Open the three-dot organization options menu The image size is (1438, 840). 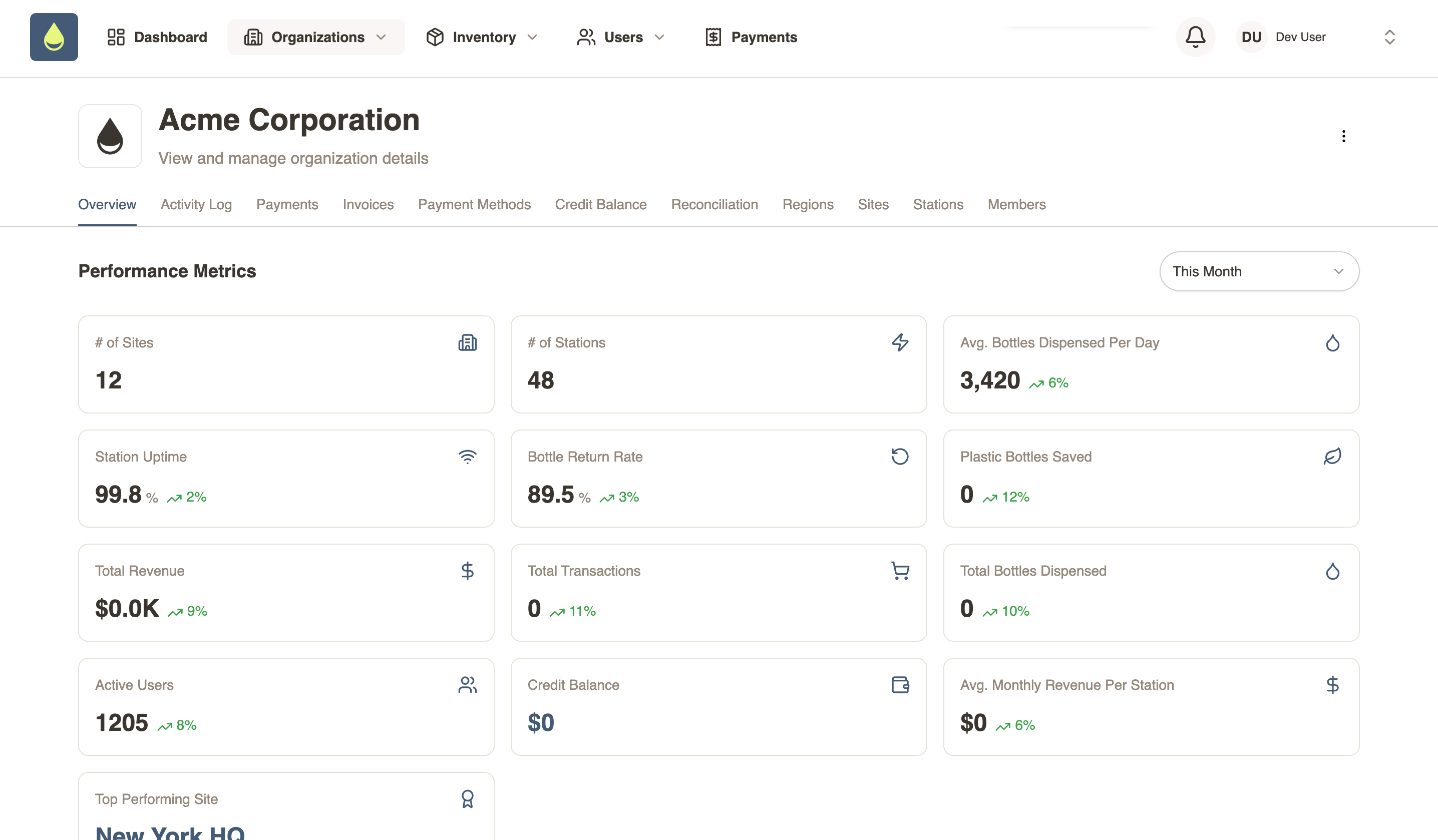point(1344,136)
